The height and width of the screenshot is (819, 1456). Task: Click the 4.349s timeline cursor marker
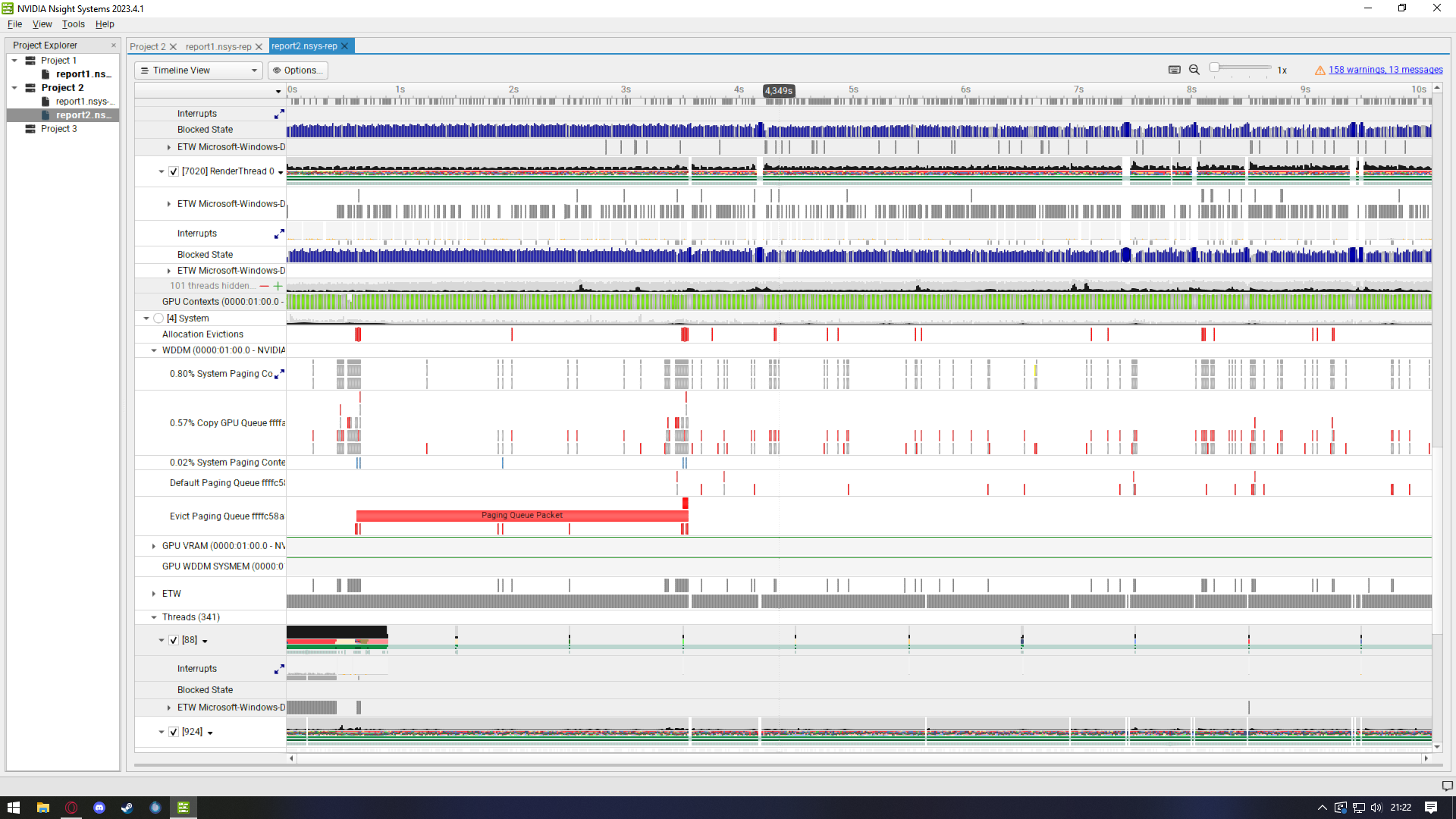tap(779, 91)
